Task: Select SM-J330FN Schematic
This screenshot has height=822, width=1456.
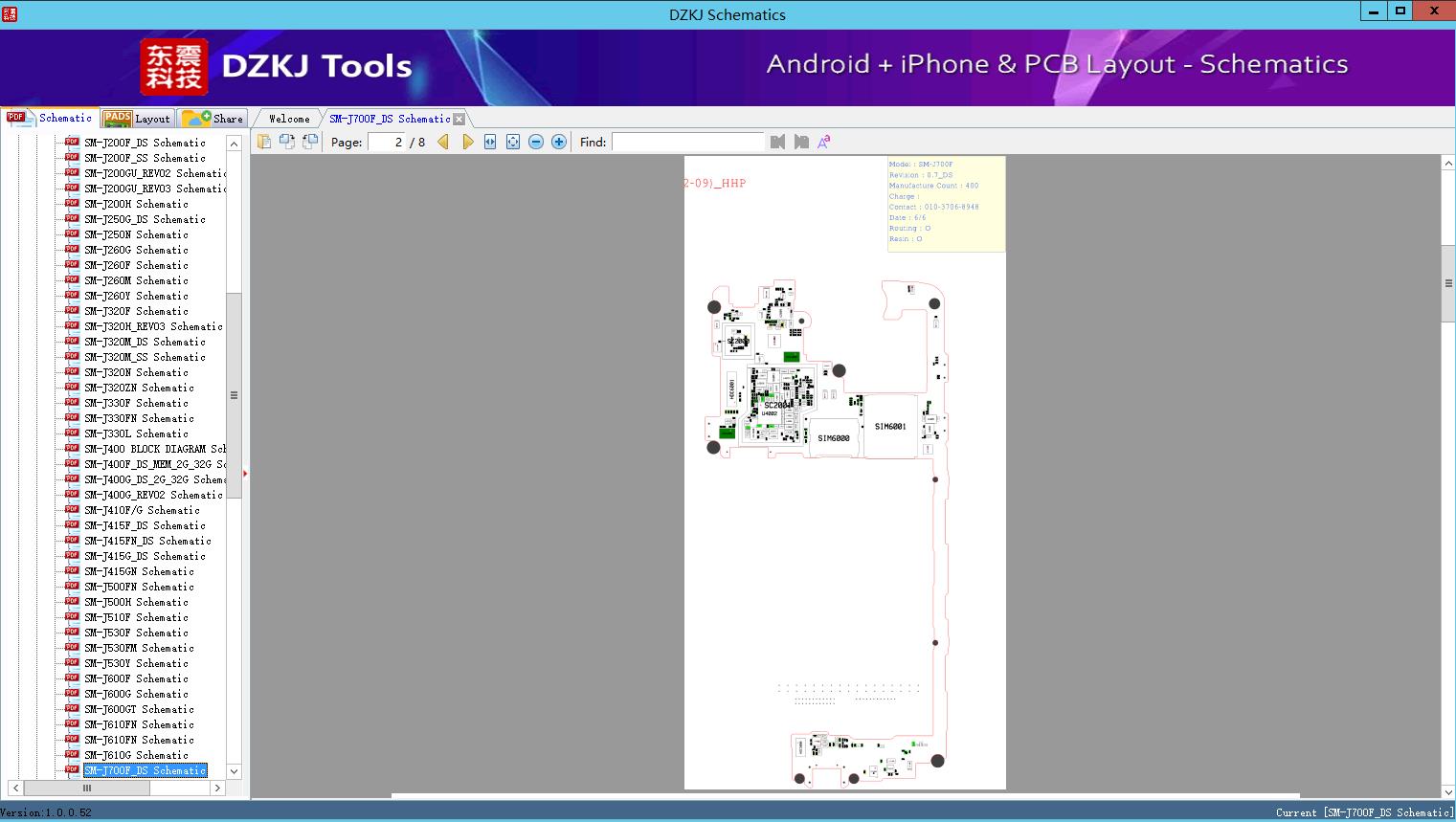Action: click(139, 418)
